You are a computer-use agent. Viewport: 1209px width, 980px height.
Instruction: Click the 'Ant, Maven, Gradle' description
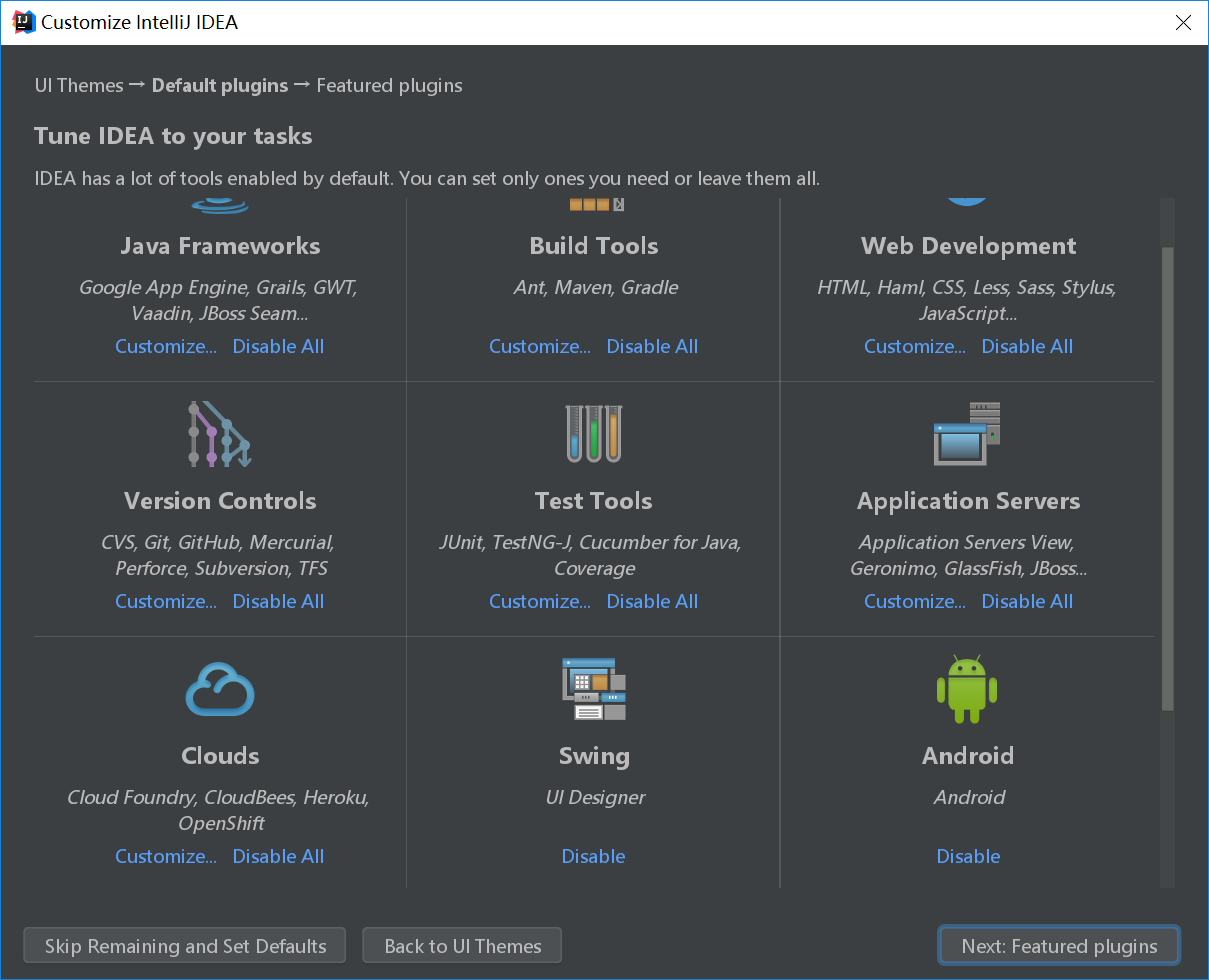click(x=596, y=287)
